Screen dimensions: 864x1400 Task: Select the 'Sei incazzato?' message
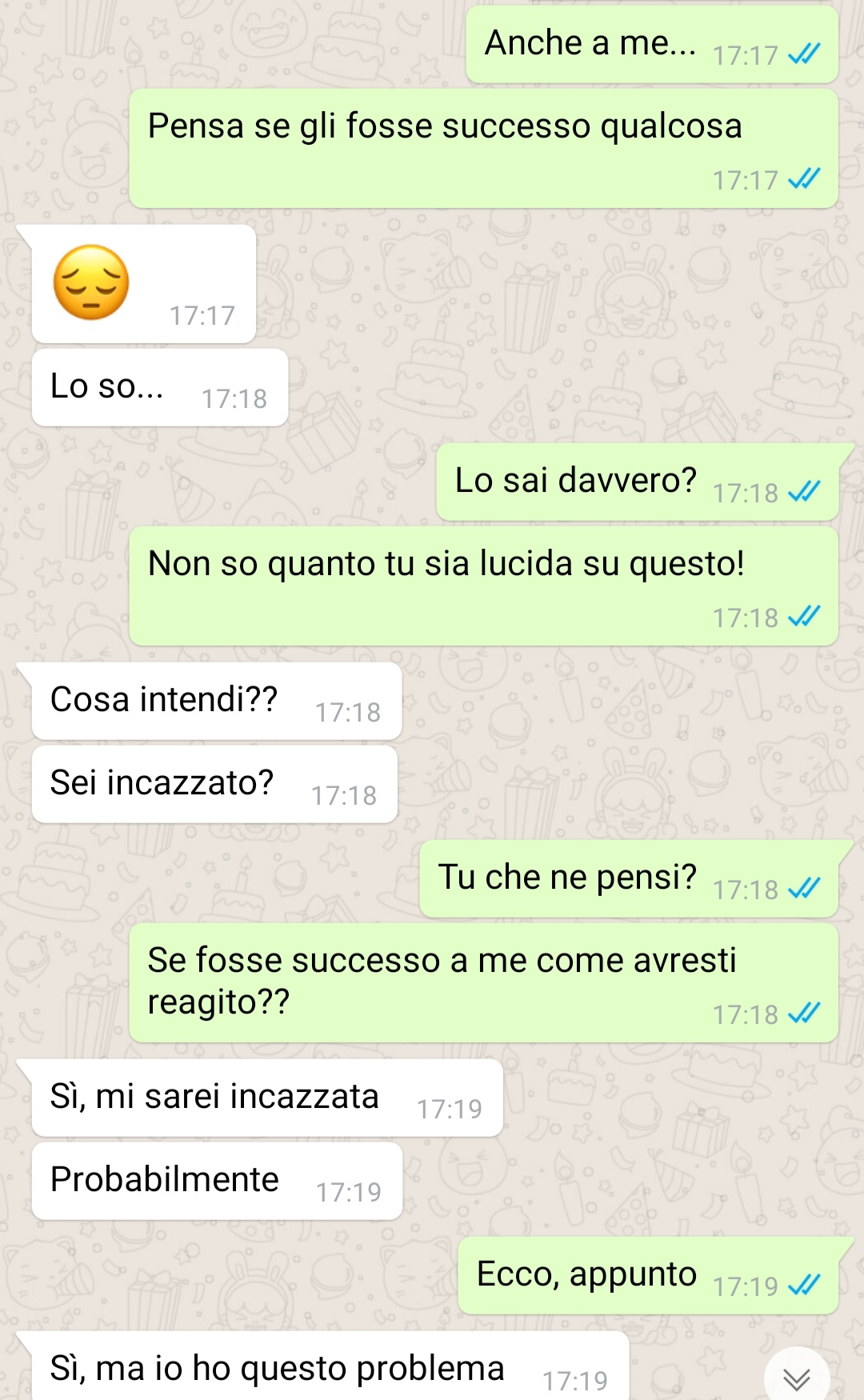(x=214, y=784)
